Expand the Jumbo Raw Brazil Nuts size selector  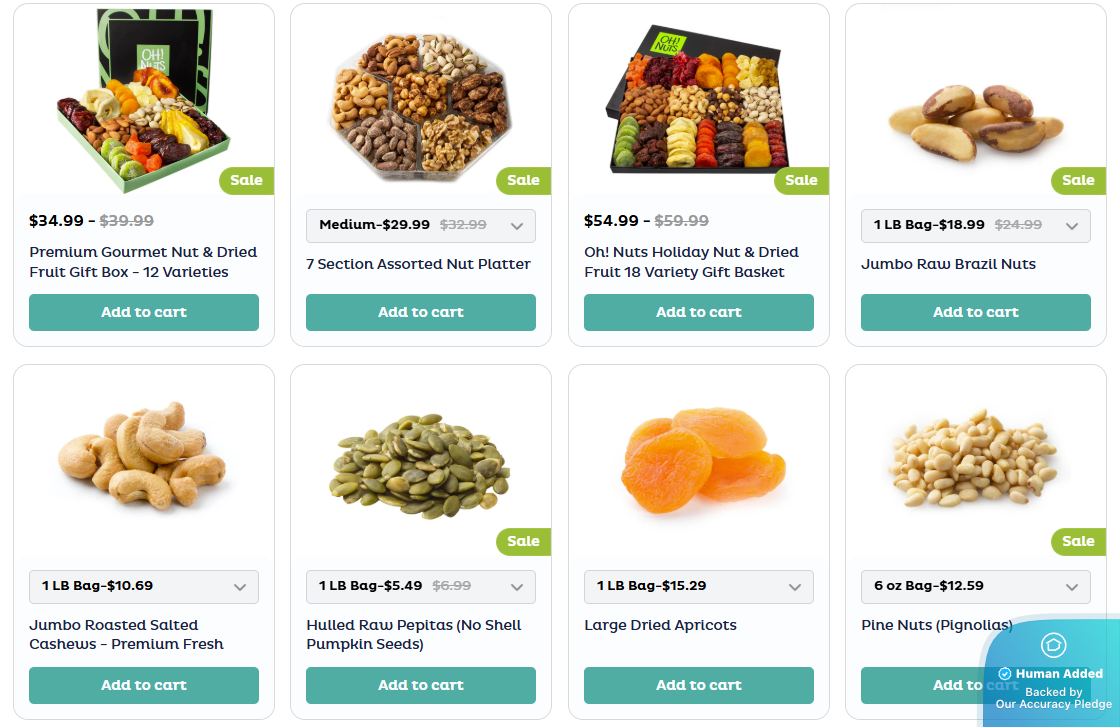975,226
